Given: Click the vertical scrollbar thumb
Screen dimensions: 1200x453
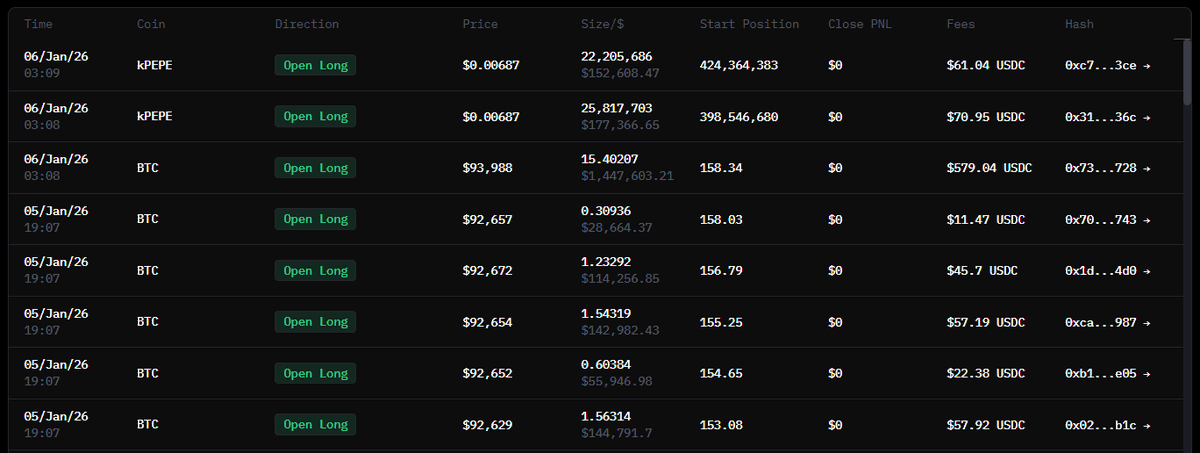Looking at the screenshot, I should coord(1187,72).
